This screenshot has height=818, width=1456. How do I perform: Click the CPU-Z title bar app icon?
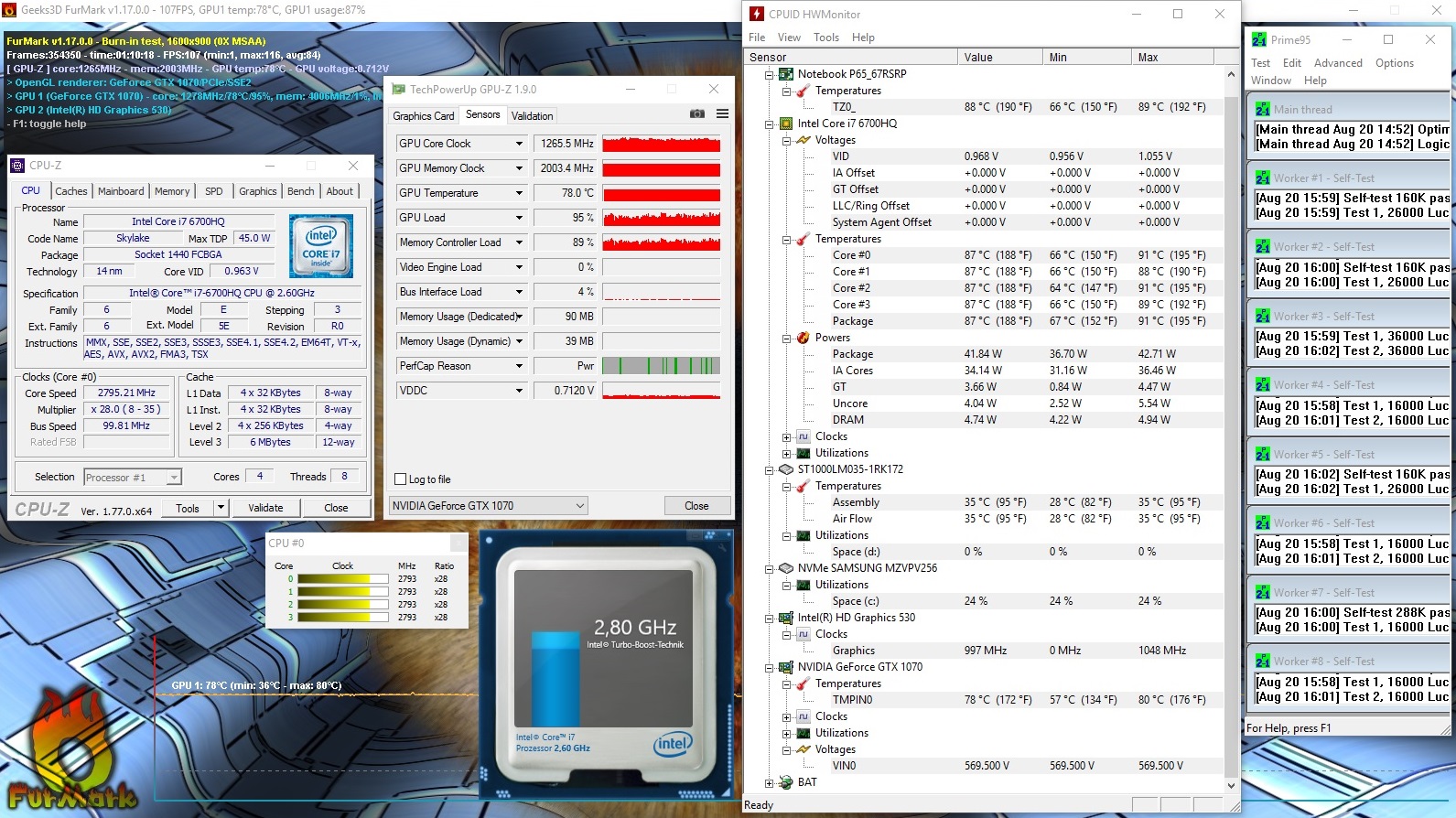(x=17, y=166)
